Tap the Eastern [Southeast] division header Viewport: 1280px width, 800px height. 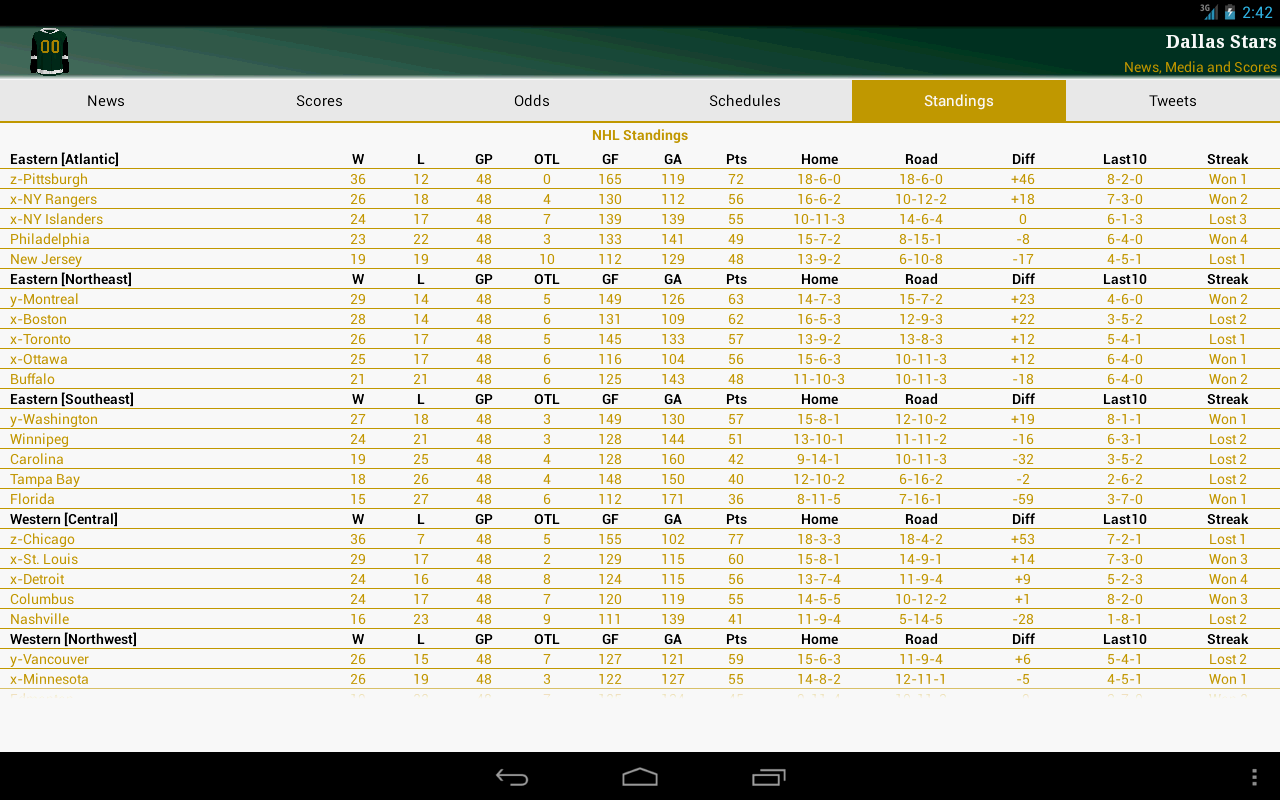click(72, 399)
